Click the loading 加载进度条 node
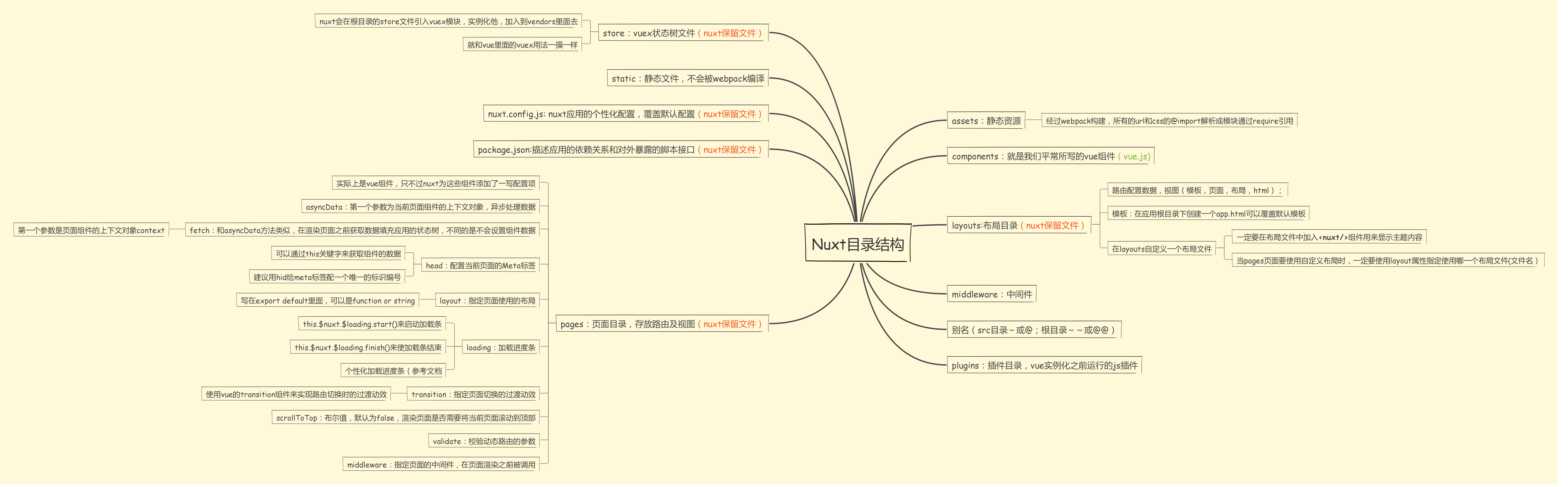Image resolution: width=1568 pixels, height=487 pixels. pyautogui.click(x=500, y=348)
